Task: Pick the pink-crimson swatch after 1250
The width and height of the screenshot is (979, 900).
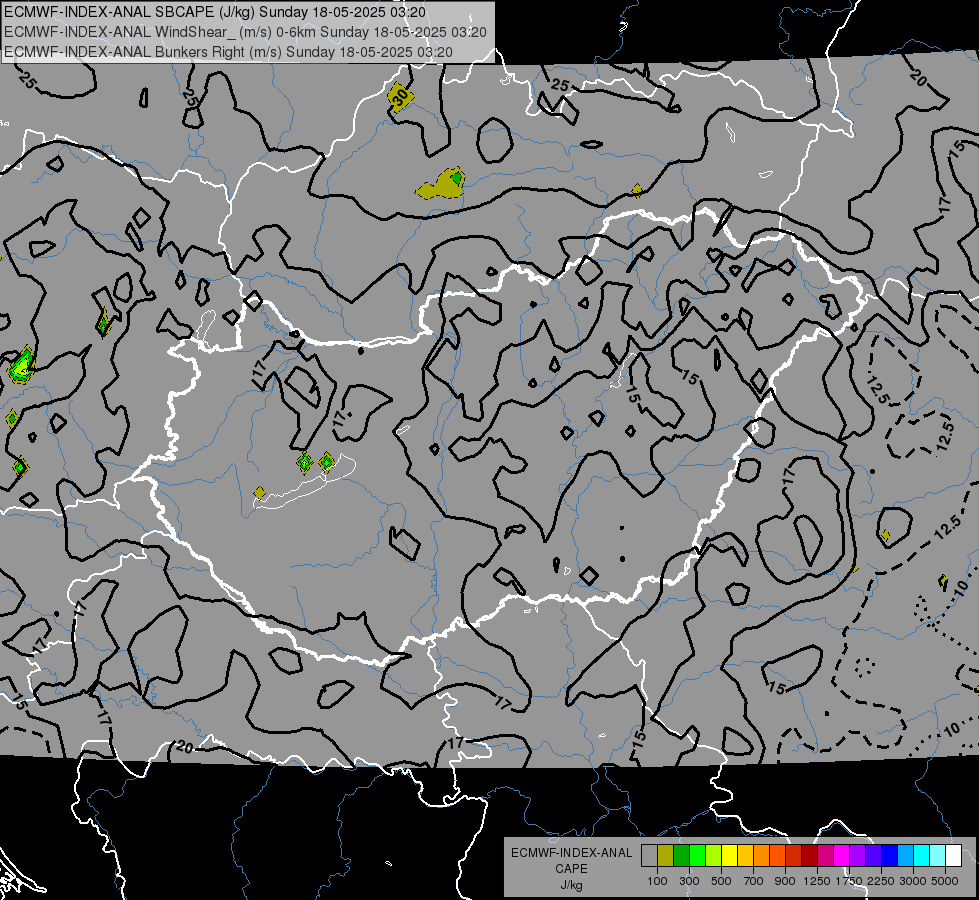Action: pos(825,856)
